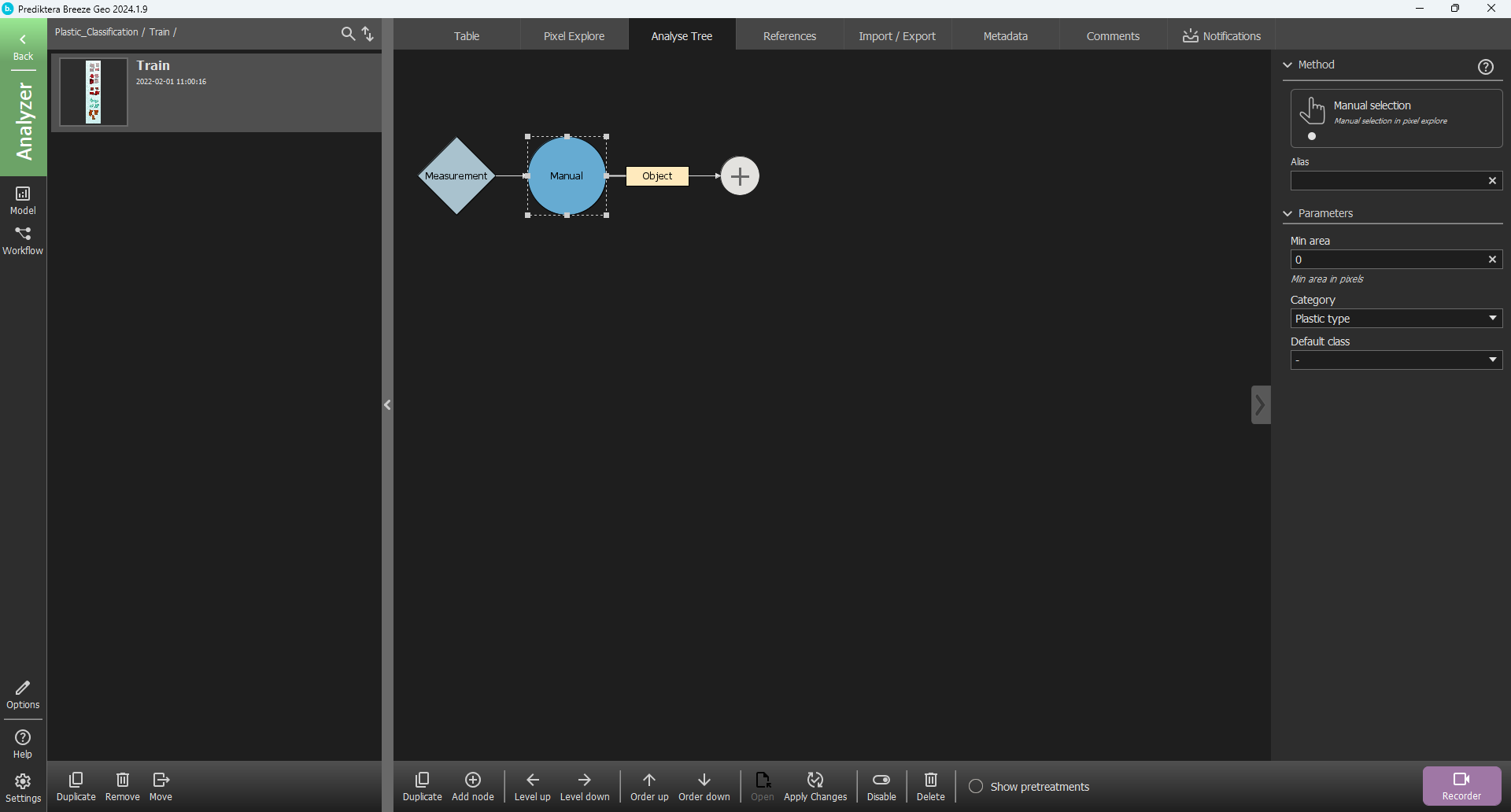Switch to the Pixel Explore tab
The image size is (1511, 812).
574,36
